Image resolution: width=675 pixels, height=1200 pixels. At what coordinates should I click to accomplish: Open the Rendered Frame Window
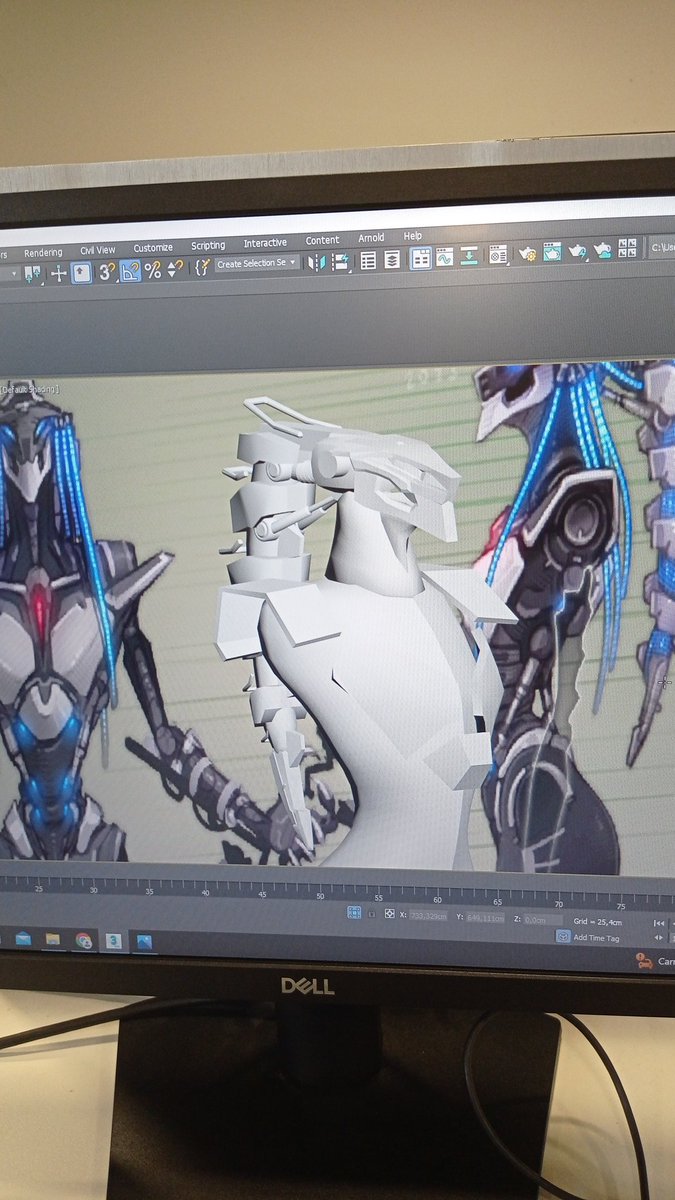click(x=553, y=252)
